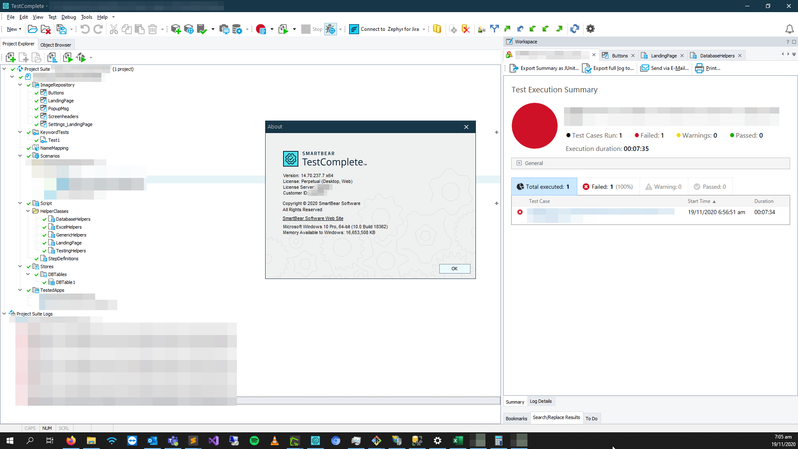Click Export Summary as JUnit icon
The height and width of the screenshot is (449, 798).
(514, 68)
